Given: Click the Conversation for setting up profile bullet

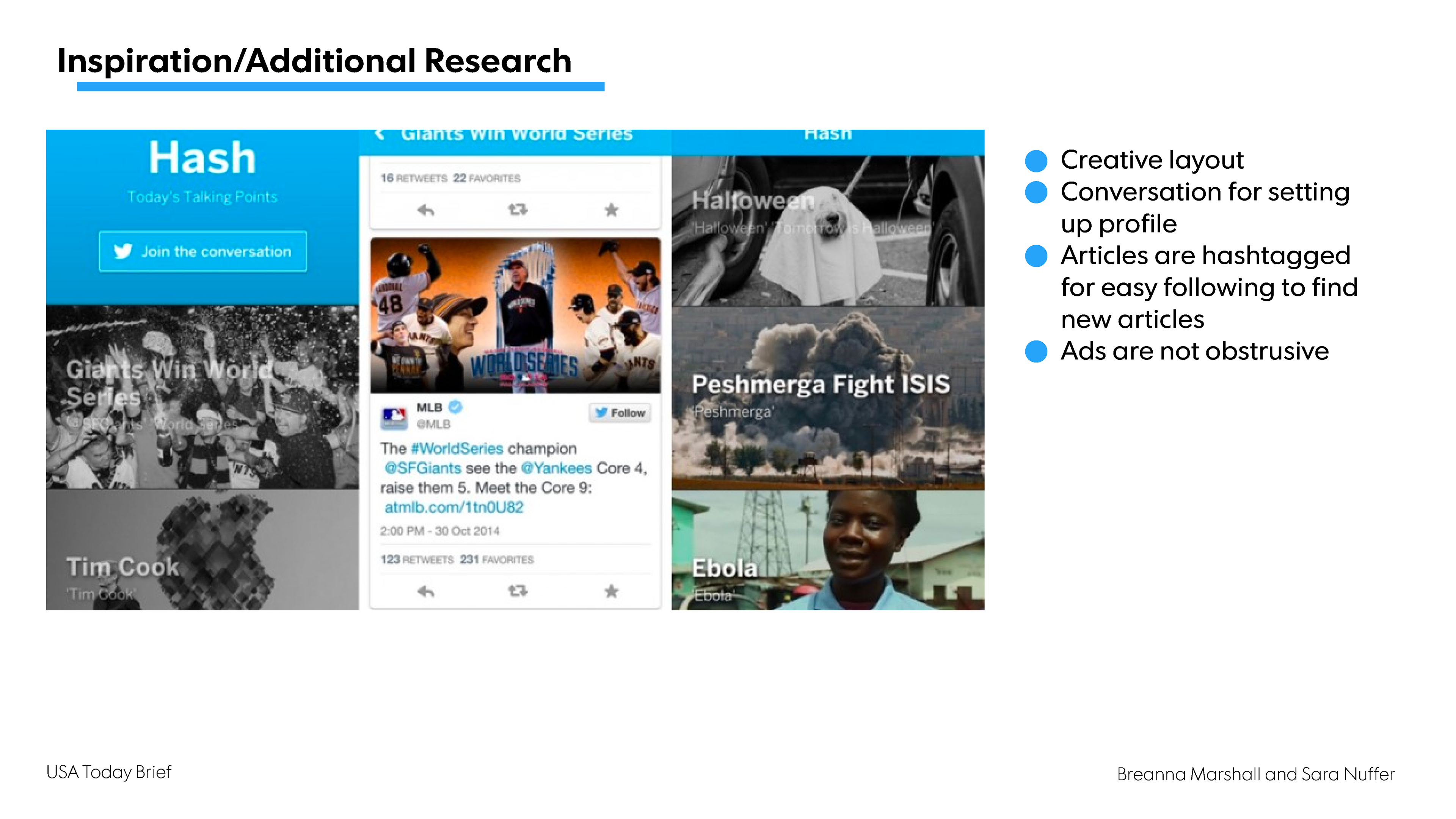Looking at the screenshot, I should coord(1205,207).
